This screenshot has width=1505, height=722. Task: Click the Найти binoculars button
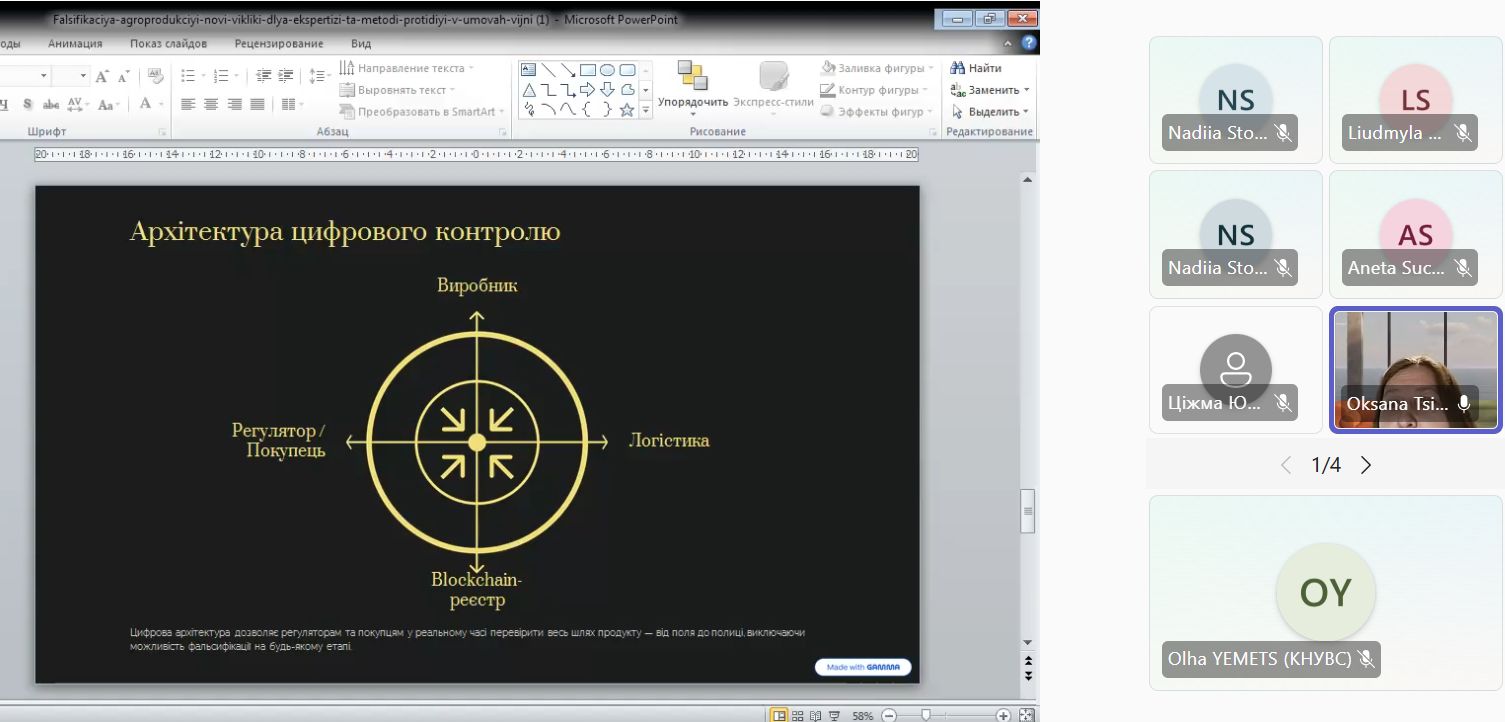click(x=976, y=68)
